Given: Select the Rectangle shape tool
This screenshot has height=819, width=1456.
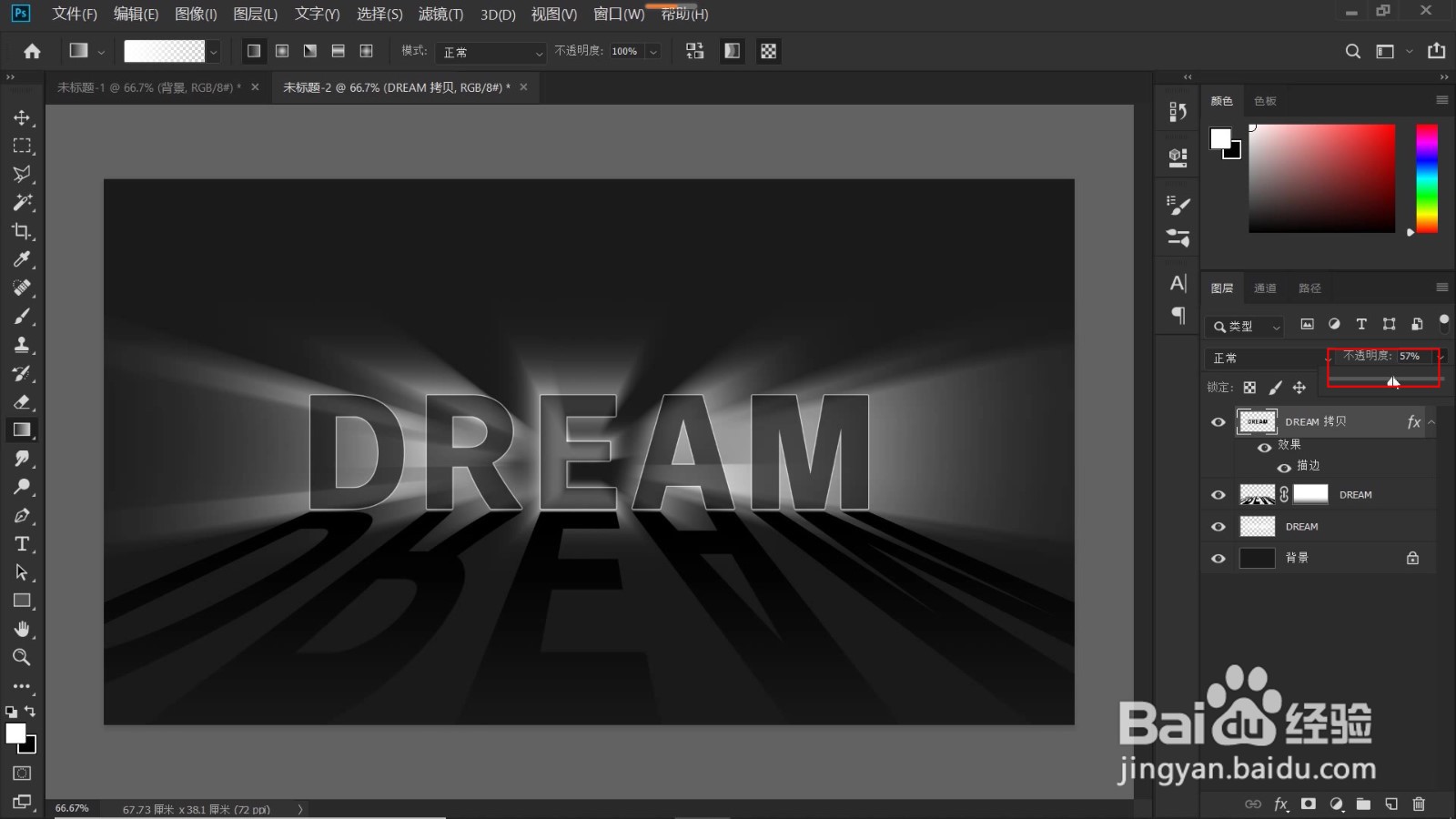Looking at the screenshot, I should pyautogui.click(x=22, y=601).
